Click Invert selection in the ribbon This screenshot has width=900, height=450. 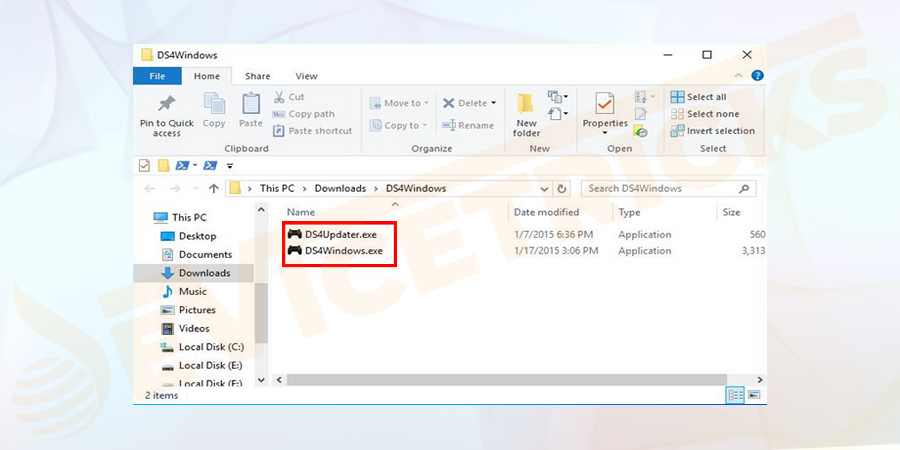click(x=713, y=131)
